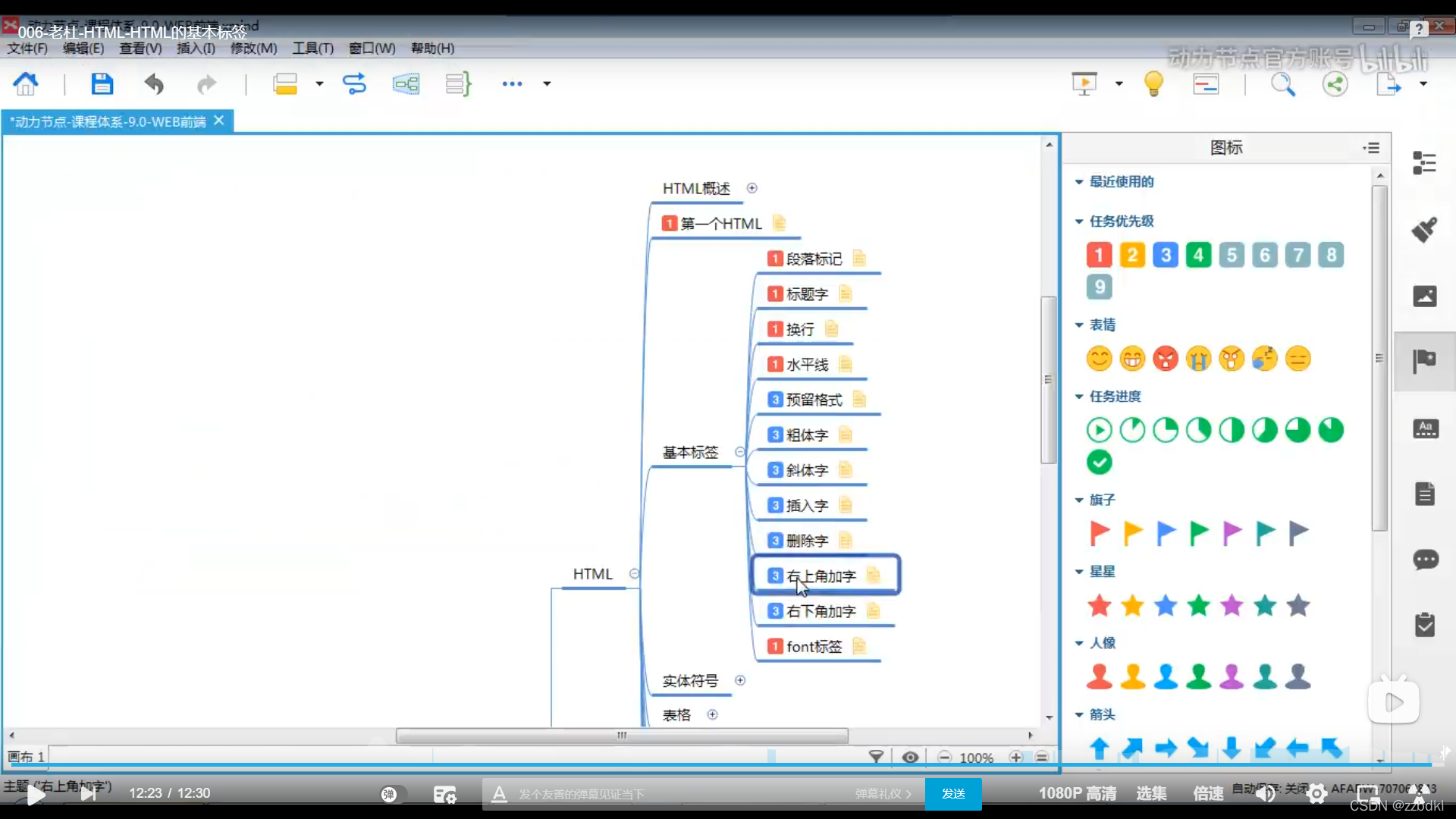Viewport: 1456px width, 819px height.
Task: Start presentation mode icon
Action: [x=1084, y=83]
